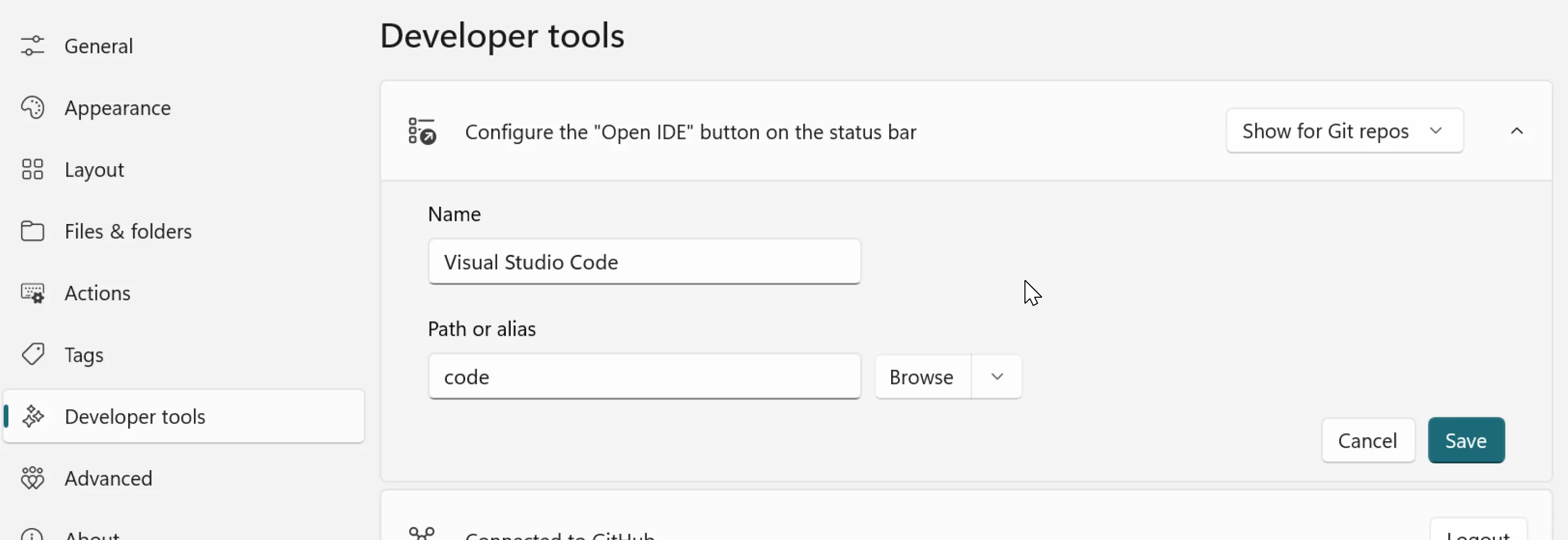Select the General settings icon
The height and width of the screenshot is (540, 1568).
(32, 45)
